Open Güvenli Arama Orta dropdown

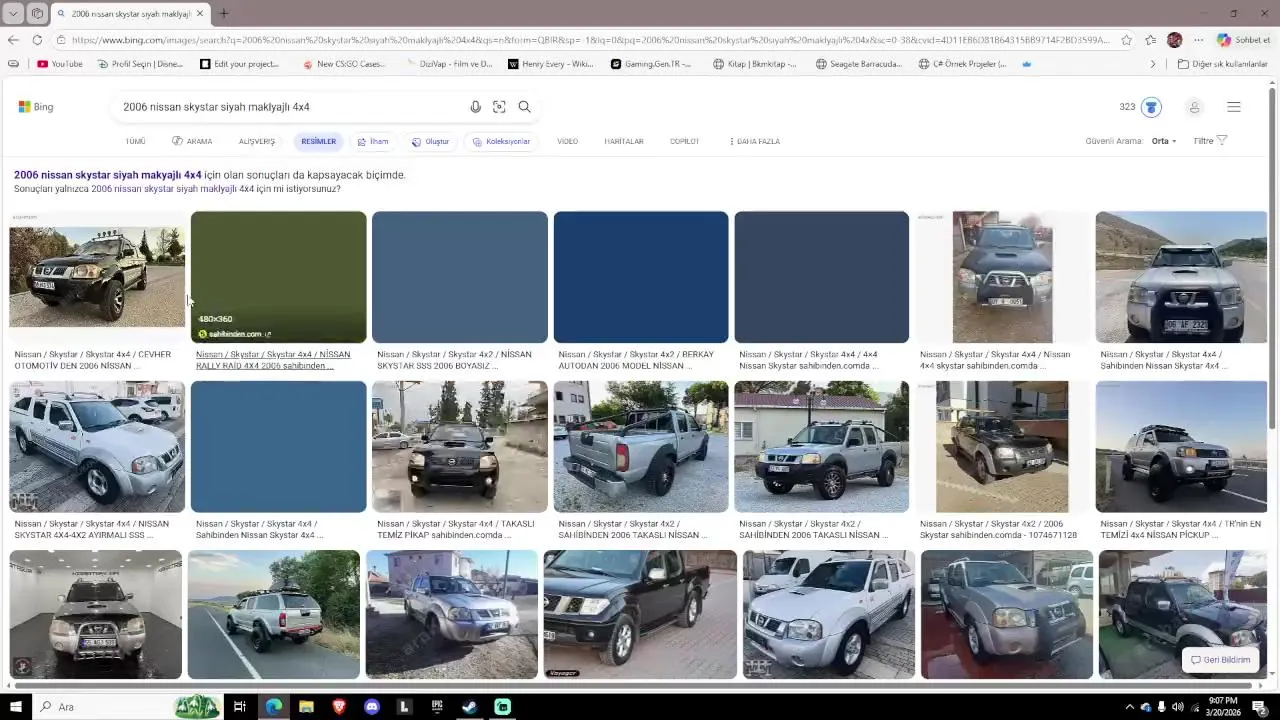(1164, 141)
